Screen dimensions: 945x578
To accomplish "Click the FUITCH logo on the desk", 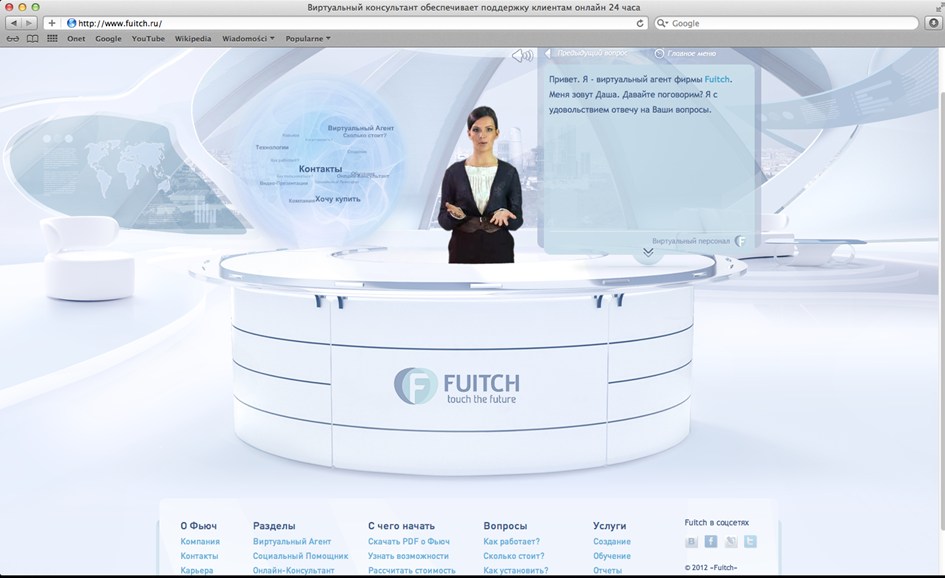I will (x=457, y=386).
